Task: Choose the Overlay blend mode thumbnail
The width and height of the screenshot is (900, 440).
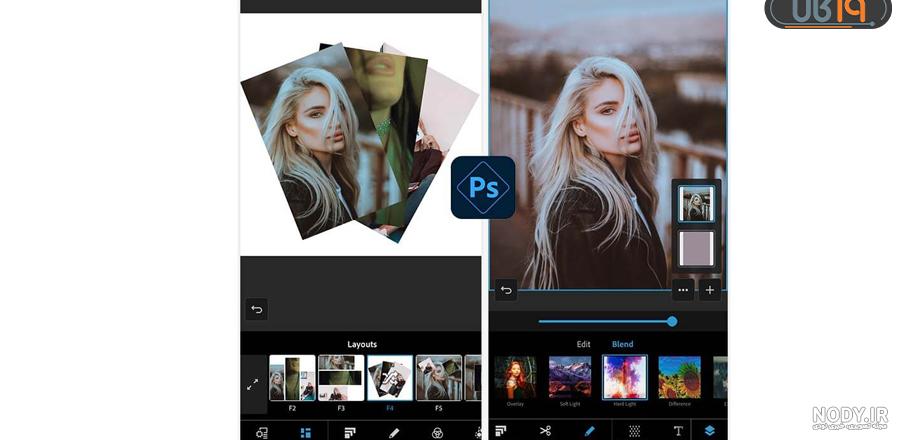Action: pyautogui.click(x=515, y=377)
